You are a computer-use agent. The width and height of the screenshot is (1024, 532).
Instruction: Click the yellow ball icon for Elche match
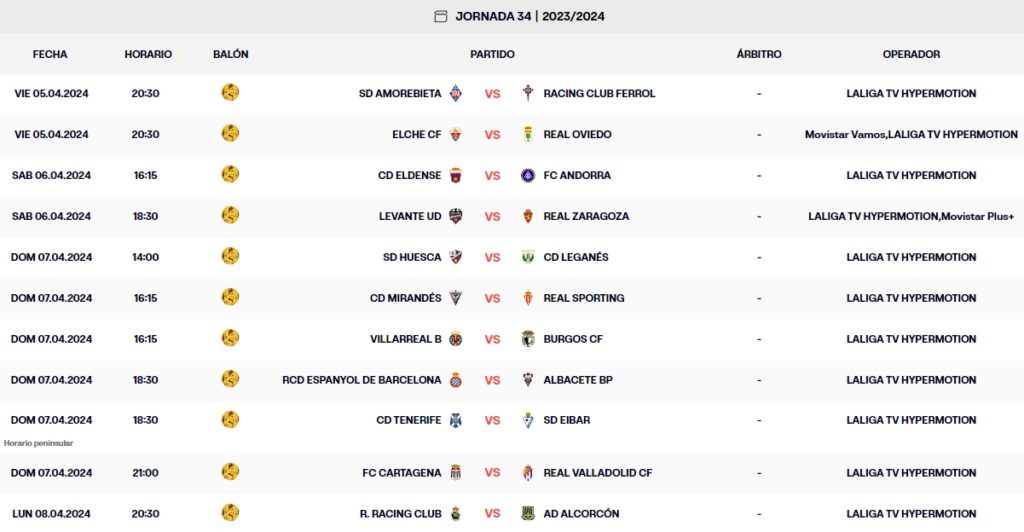tap(230, 134)
